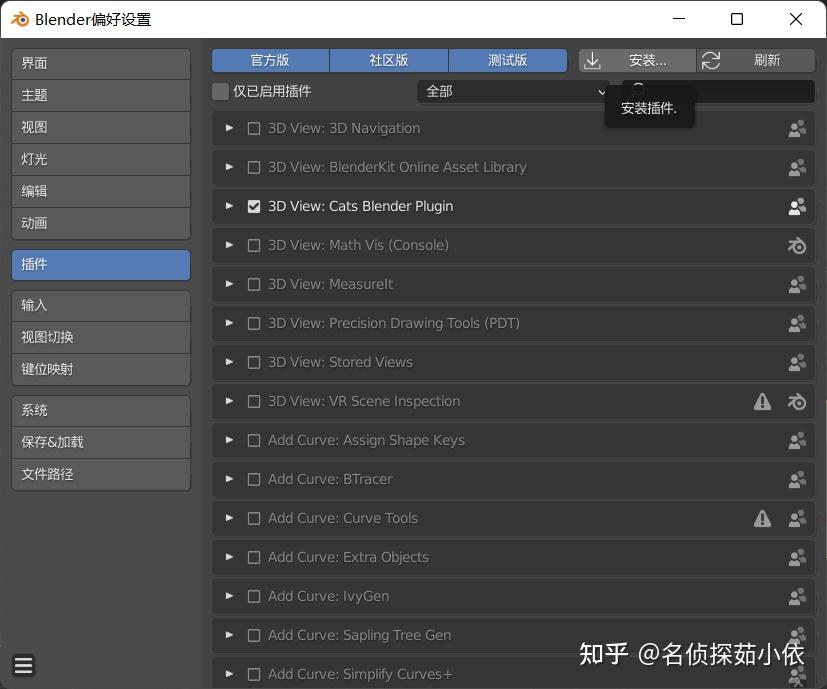Image resolution: width=827 pixels, height=689 pixels.
Task: Expand Add Curve: Extra Objects entry
Action: point(229,557)
